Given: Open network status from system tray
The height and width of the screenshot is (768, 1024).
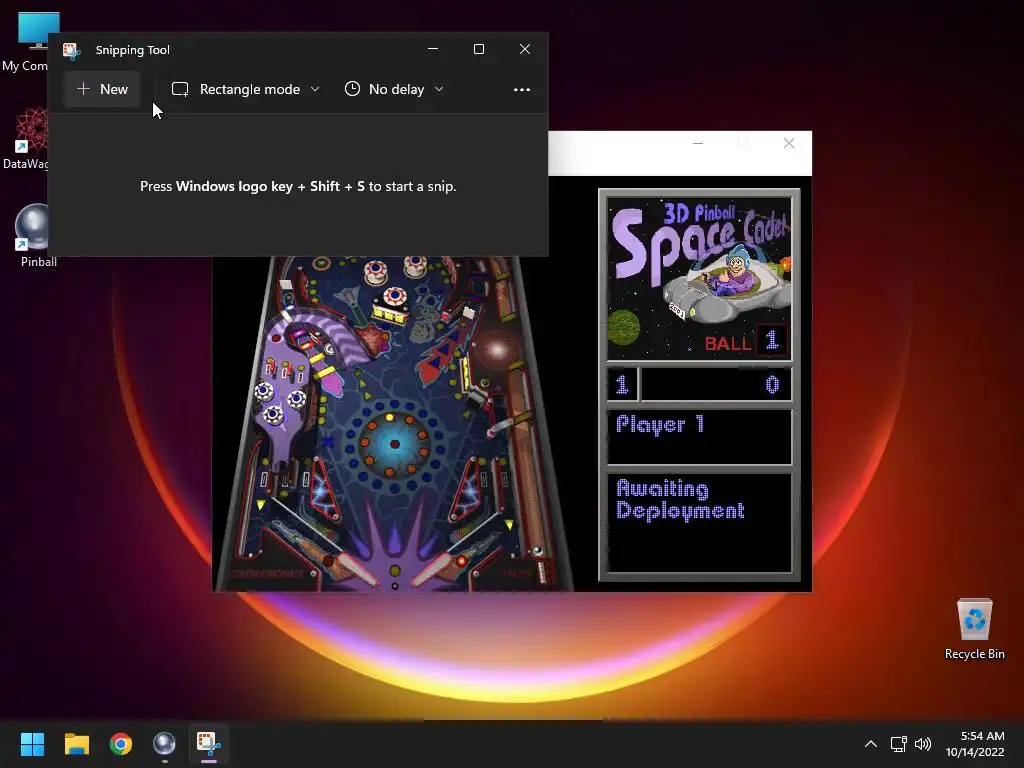Looking at the screenshot, I should (x=899, y=744).
